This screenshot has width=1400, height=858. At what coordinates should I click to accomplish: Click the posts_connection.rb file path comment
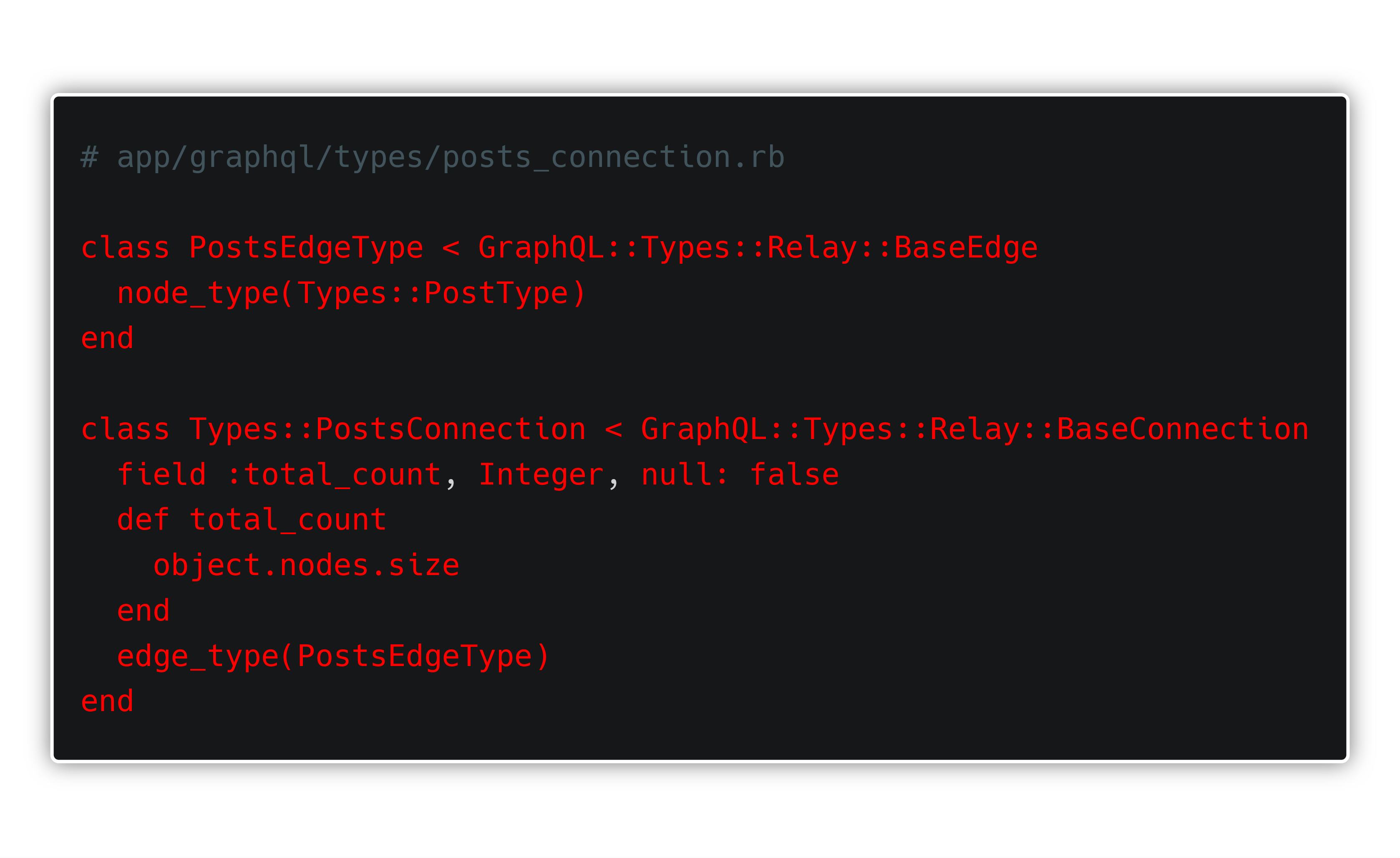click(433, 157)
